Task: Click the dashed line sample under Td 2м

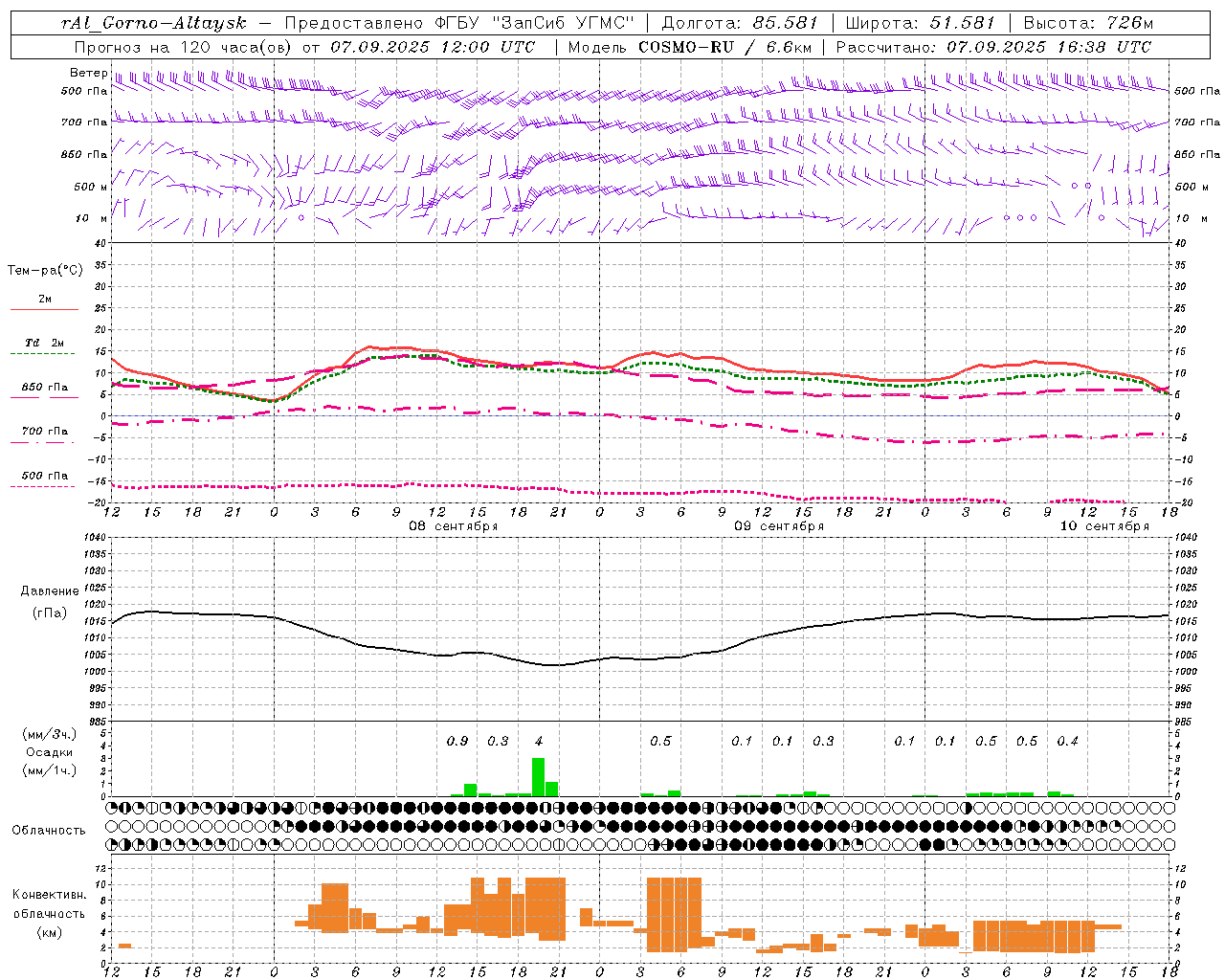Action: (43, 354)
